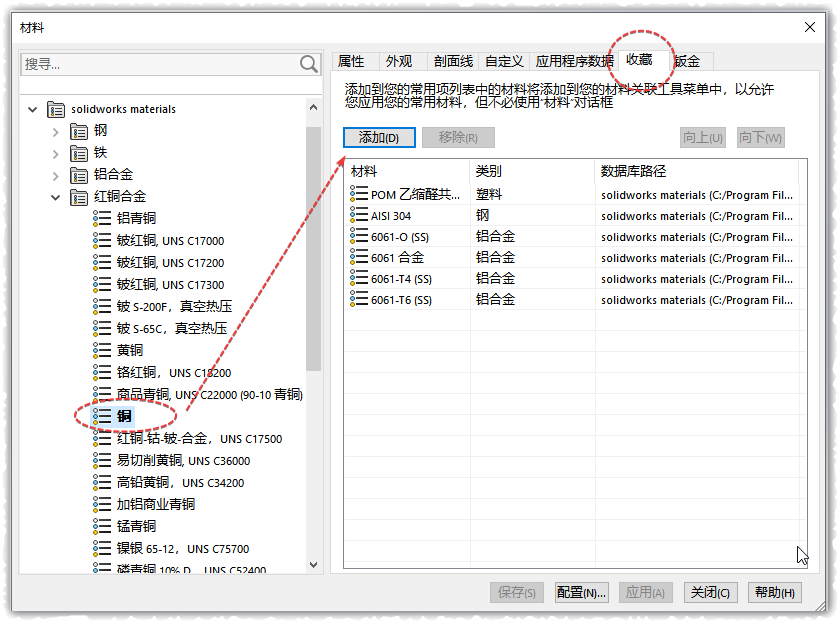
Task: Open 配置(N)... dialog
Action: click(x=581, y=593)
